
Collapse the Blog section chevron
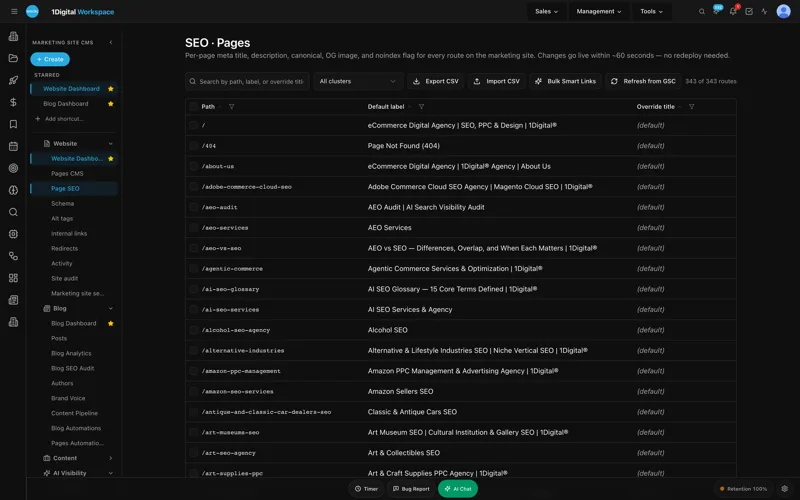point(111,308)
